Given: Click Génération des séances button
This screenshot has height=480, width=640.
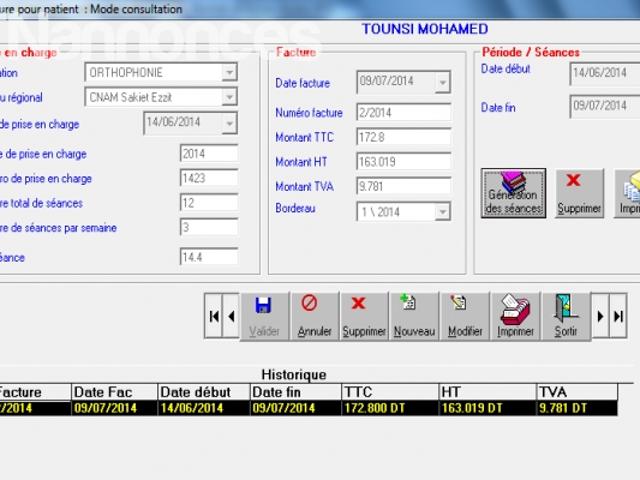Looking at the screenshot, I should point(513,193).
